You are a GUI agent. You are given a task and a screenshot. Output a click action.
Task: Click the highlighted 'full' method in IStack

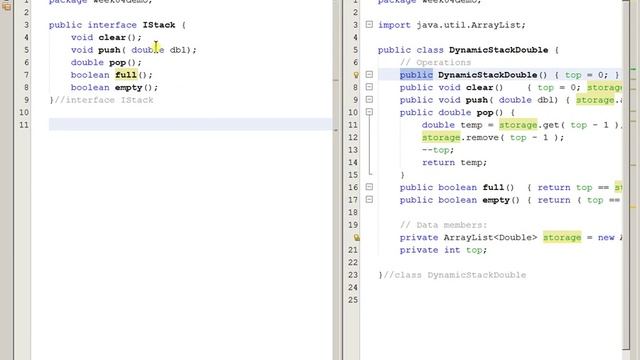(x=126, y=75)
